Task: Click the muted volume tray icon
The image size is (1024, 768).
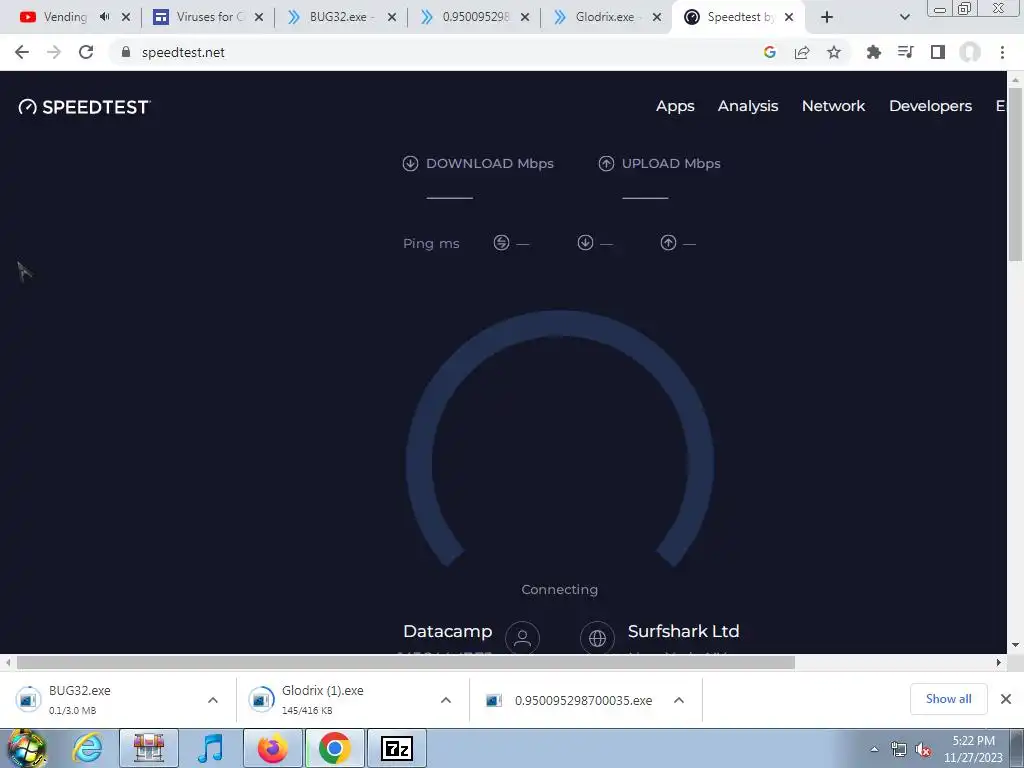Action: 923,750
